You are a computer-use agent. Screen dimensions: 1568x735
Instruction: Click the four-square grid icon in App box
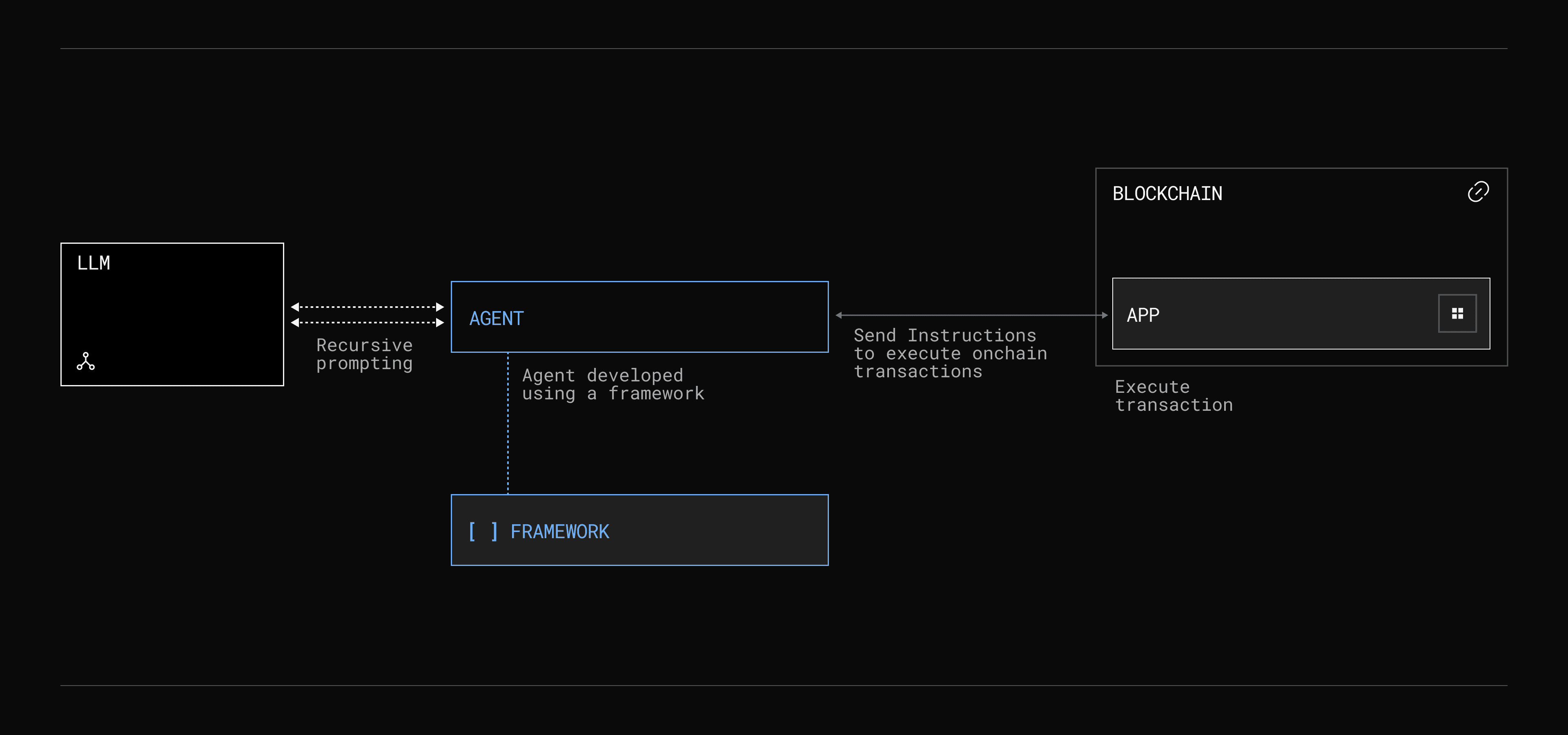[x=1457, y=313]
